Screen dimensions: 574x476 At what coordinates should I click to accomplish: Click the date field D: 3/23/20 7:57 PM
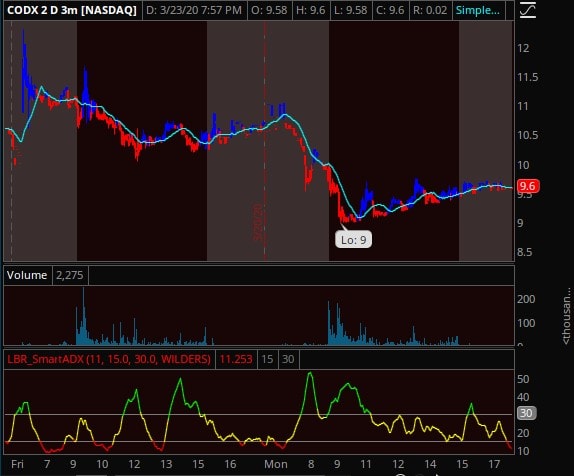click(194, 10)
